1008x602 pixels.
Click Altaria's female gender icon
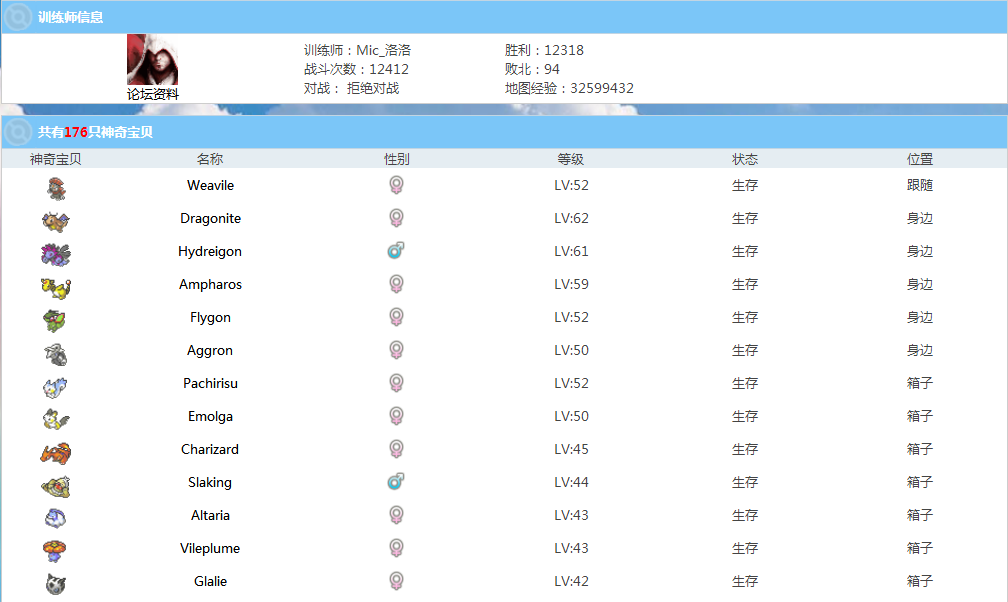397,515
